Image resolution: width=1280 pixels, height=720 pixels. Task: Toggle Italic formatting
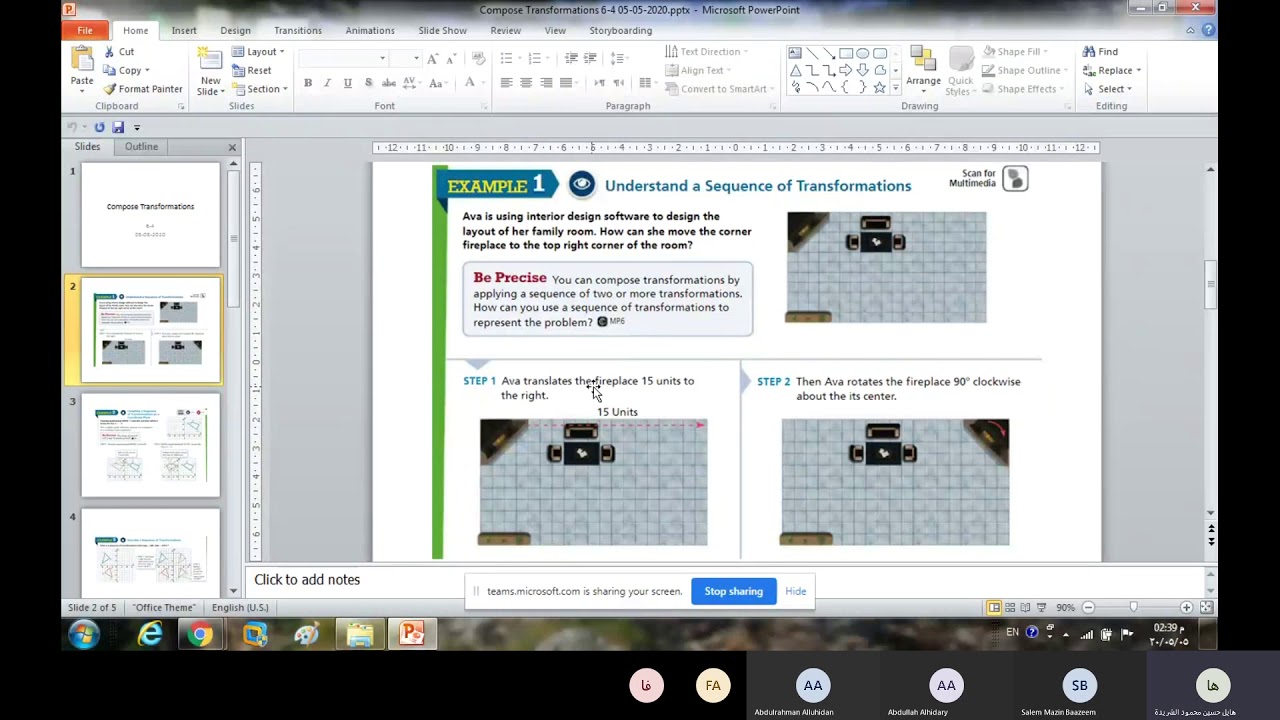click(327, 83)
